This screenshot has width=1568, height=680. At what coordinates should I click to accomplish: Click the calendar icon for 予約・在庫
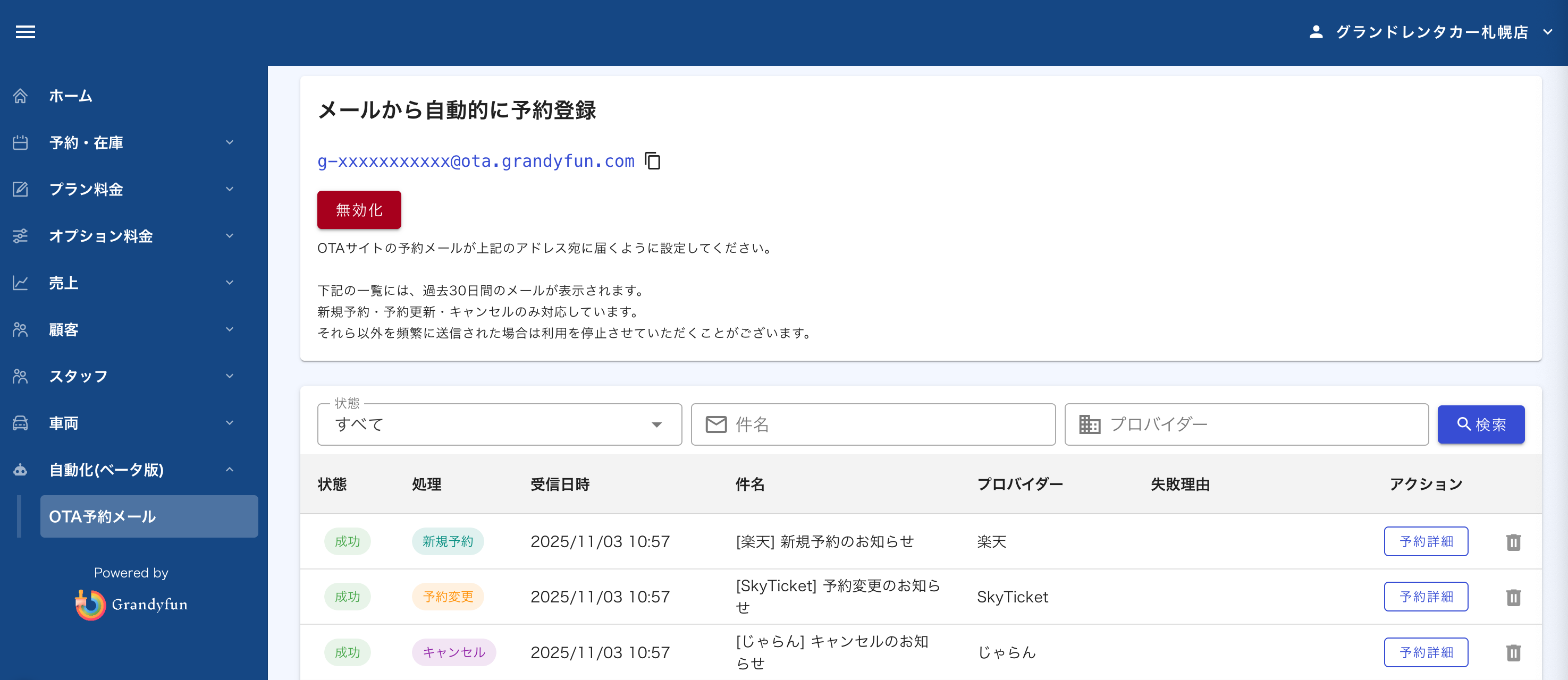[21, 142]
